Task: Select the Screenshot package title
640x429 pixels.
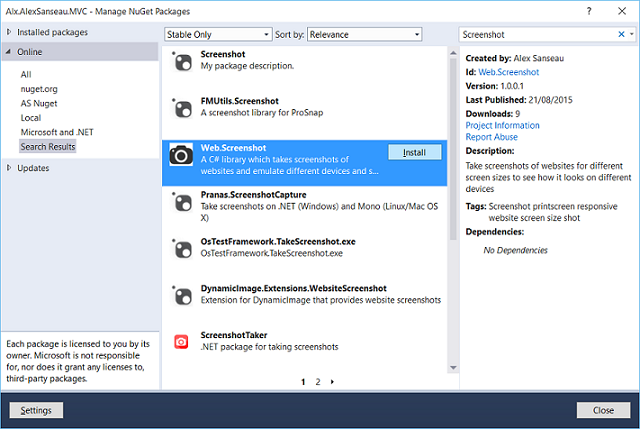Action: coord(223,54)
